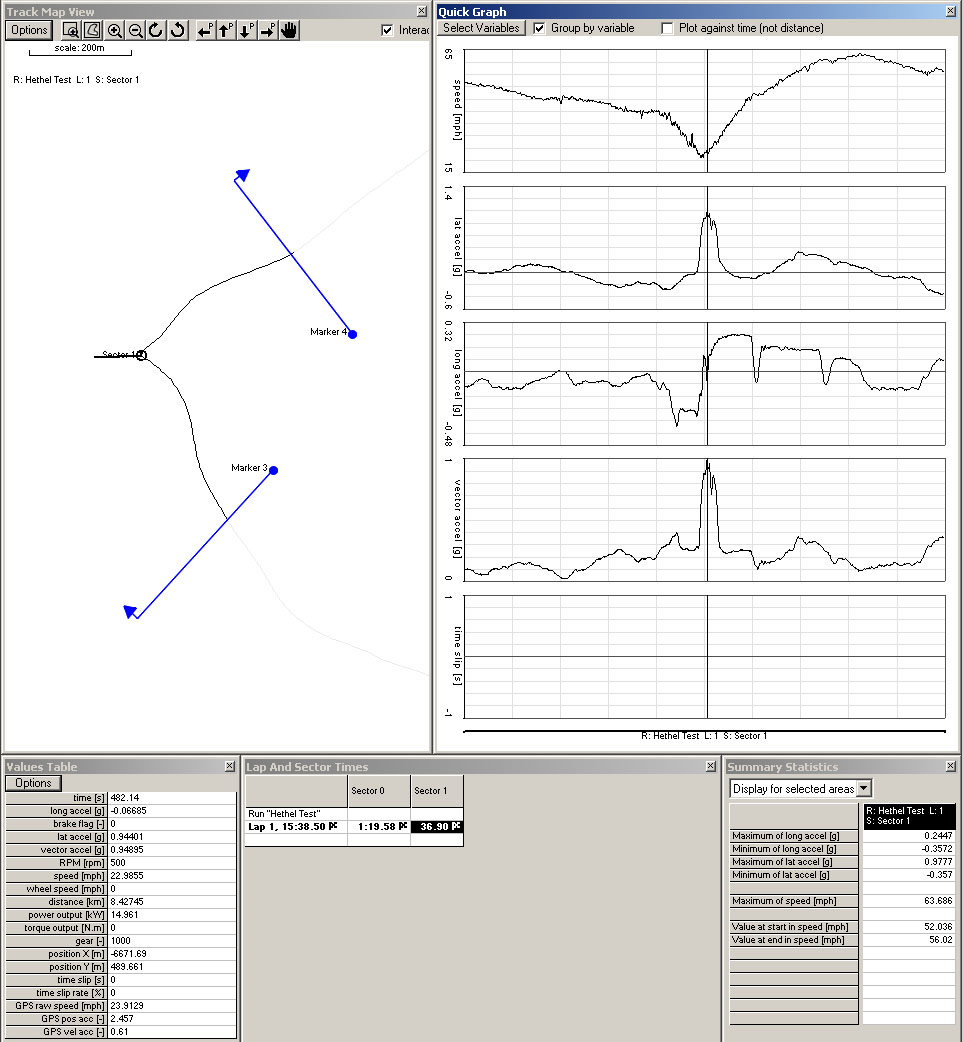Close the Values Table panel
The height and width of the screenshot is (1042, 963).
pyautogui.click(x=229, y=766)
